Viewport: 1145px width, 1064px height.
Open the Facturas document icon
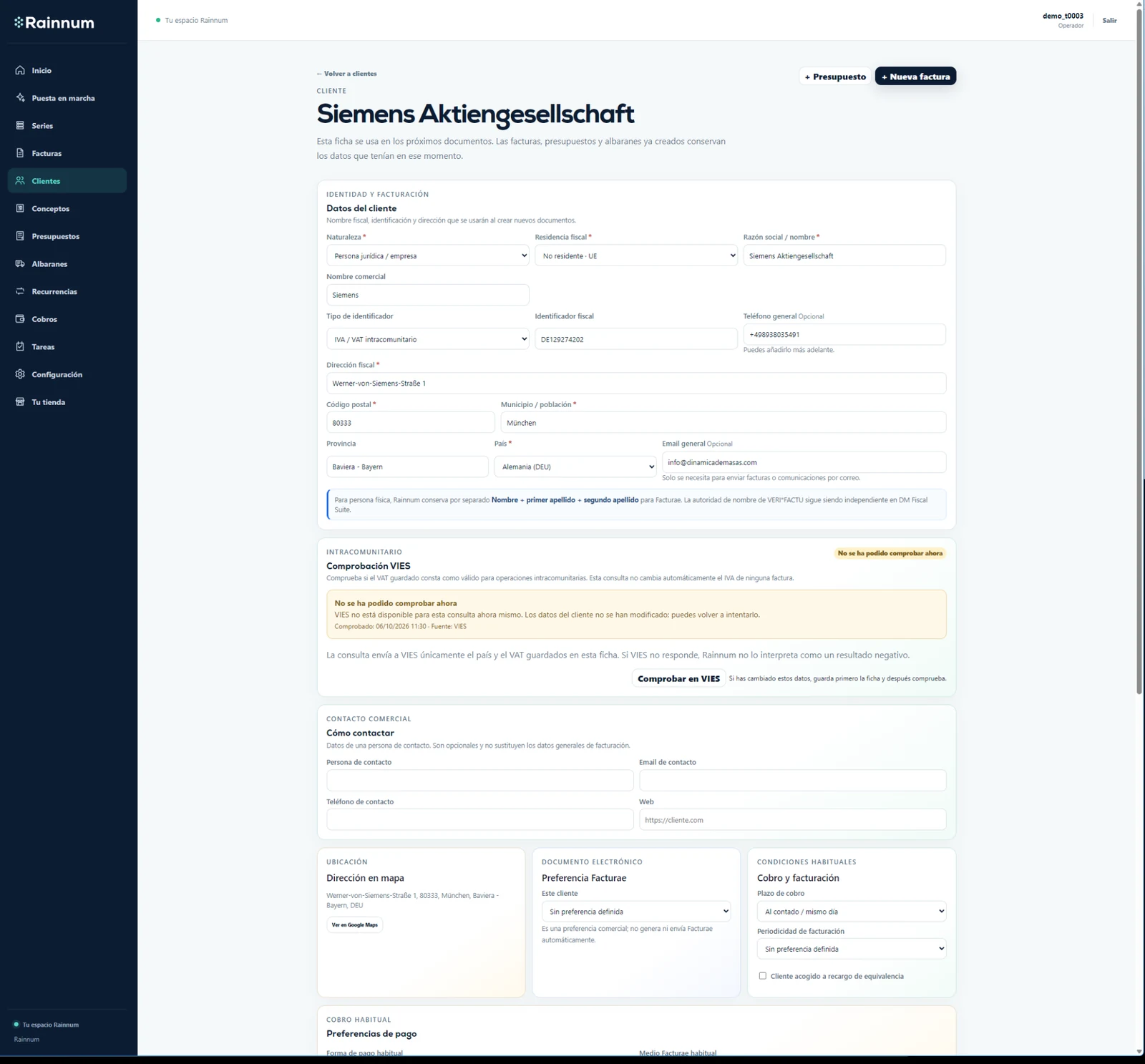pos(20,153)
